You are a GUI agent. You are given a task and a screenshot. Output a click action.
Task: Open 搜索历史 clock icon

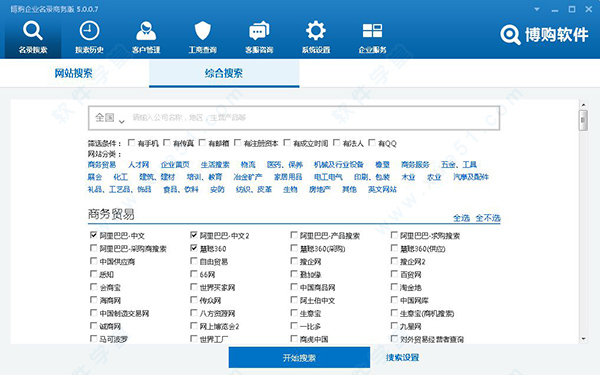click(89, 31)
